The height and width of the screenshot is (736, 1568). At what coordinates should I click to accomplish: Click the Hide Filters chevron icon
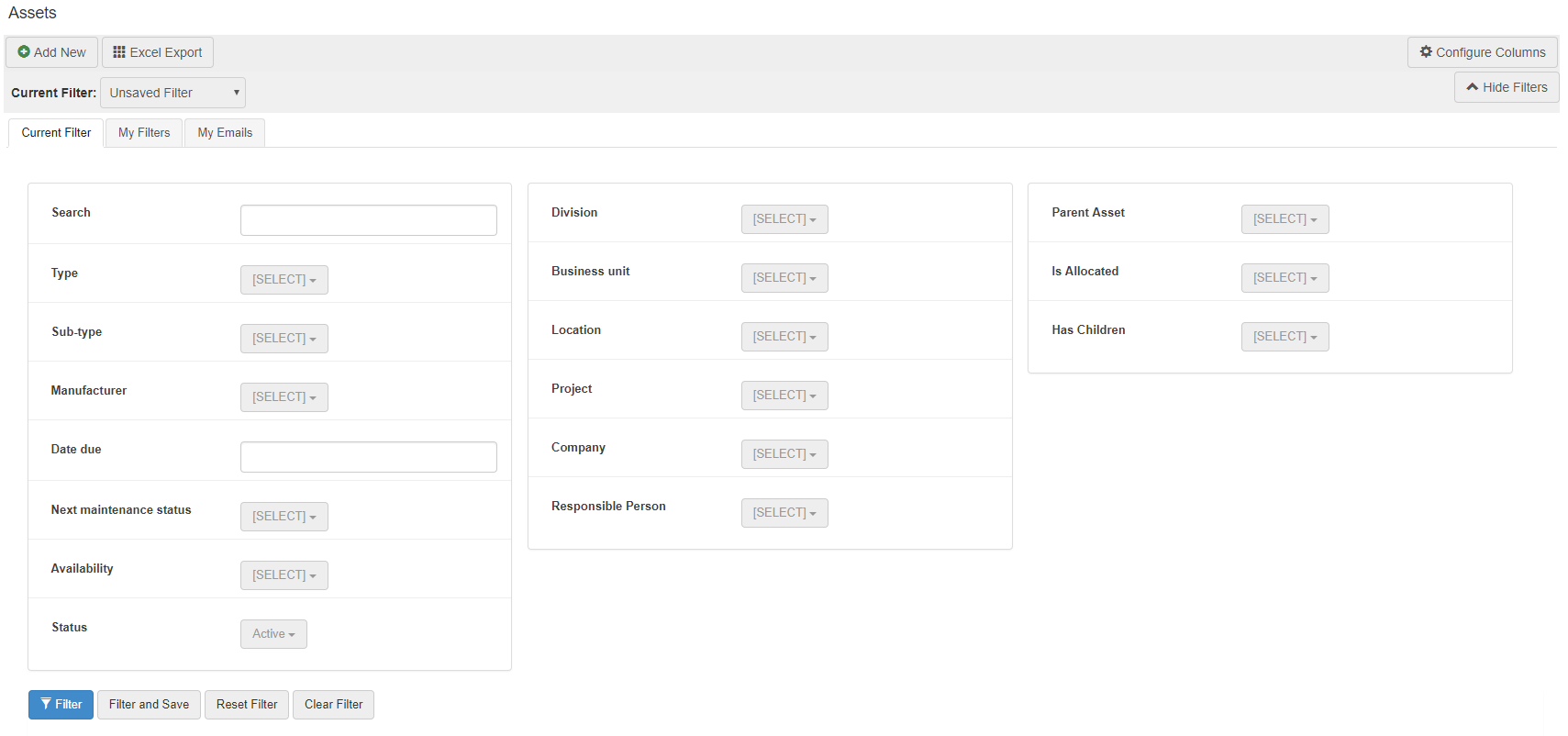(1472, 87)
